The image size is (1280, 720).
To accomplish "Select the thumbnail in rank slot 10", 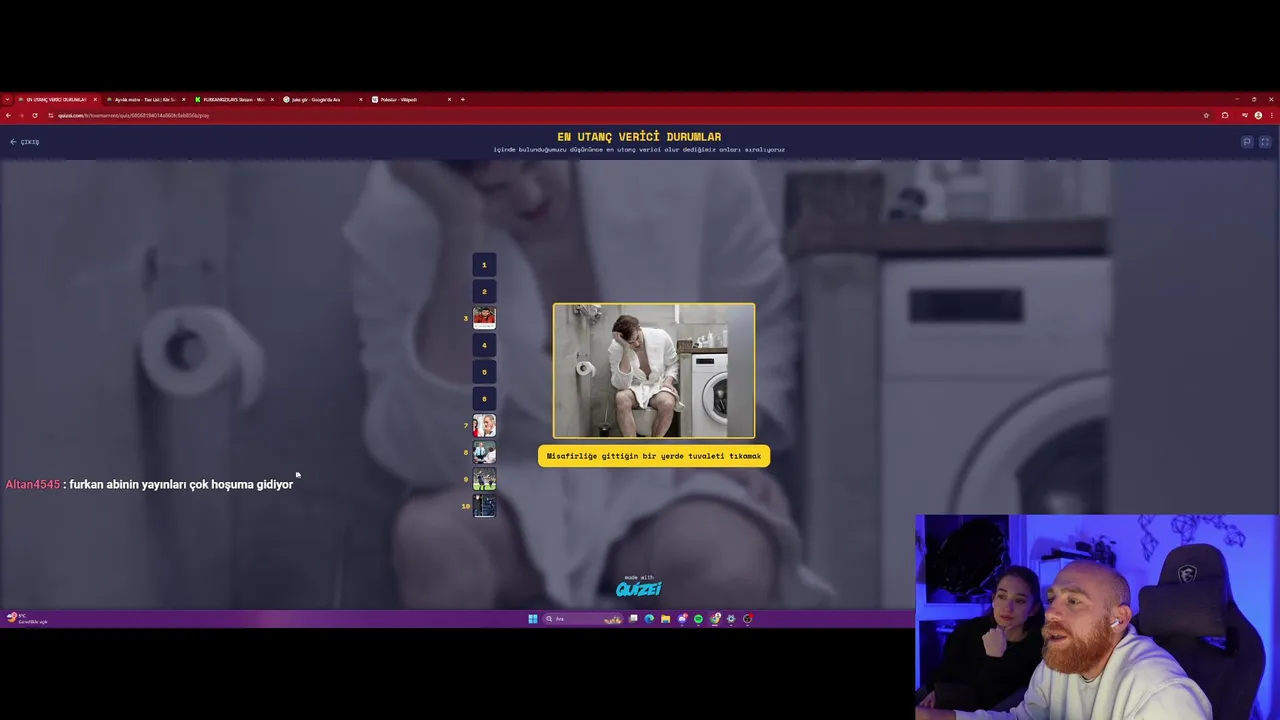I will [484, 506].
